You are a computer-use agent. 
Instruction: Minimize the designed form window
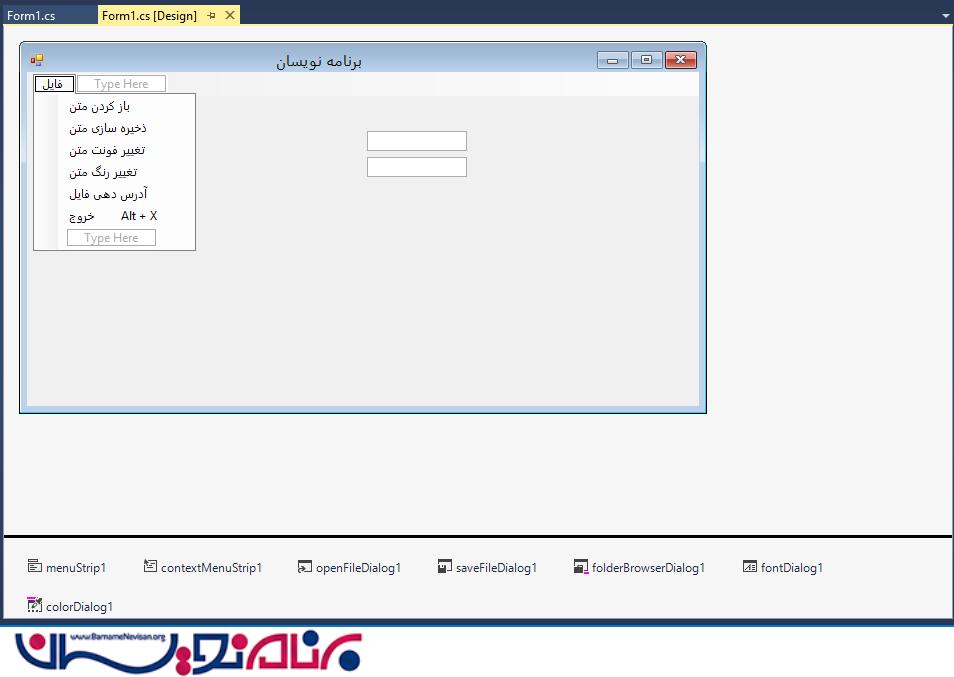click(613, 60)
